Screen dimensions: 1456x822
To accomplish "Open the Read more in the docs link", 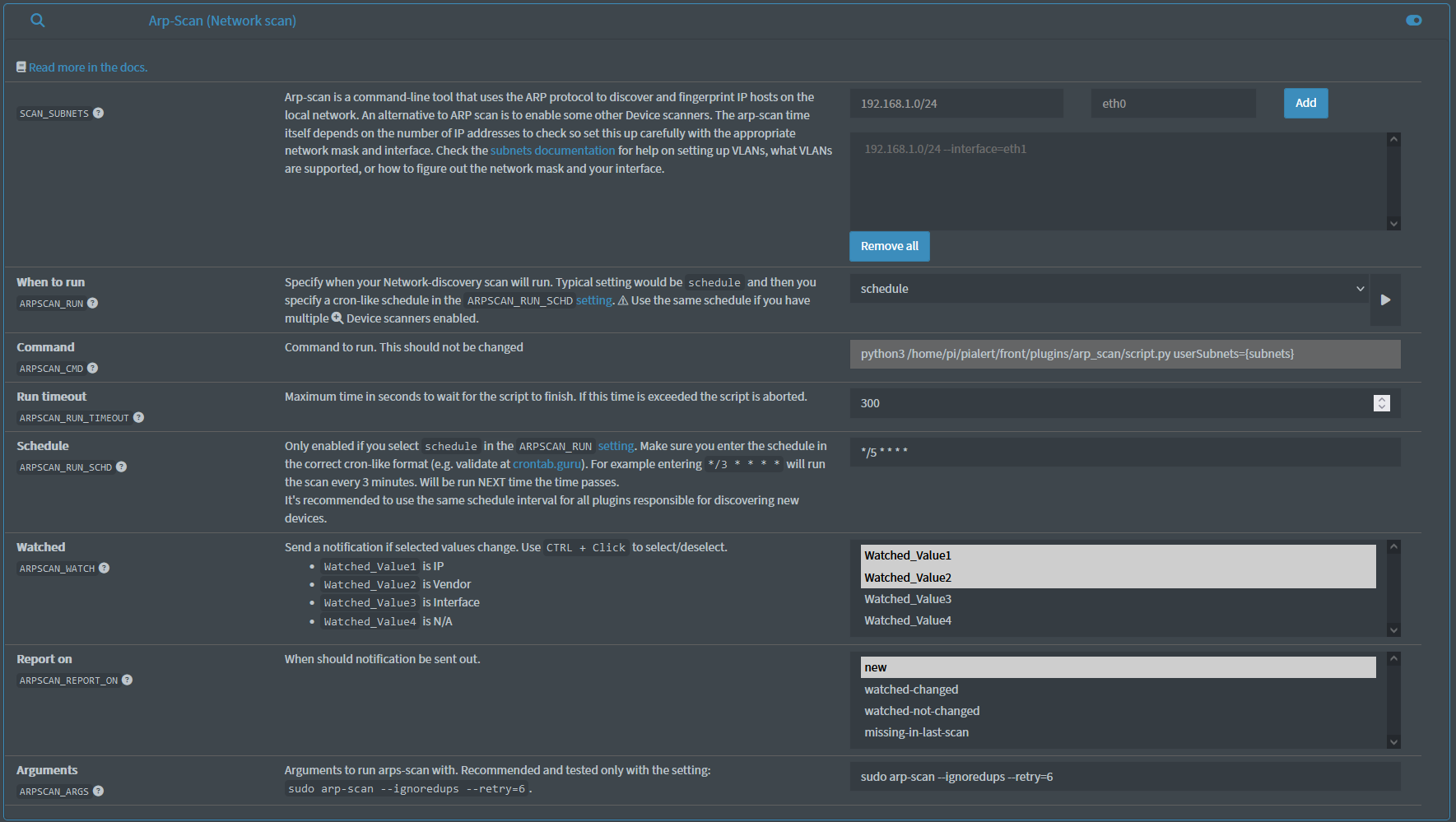I will click(87, 67).
